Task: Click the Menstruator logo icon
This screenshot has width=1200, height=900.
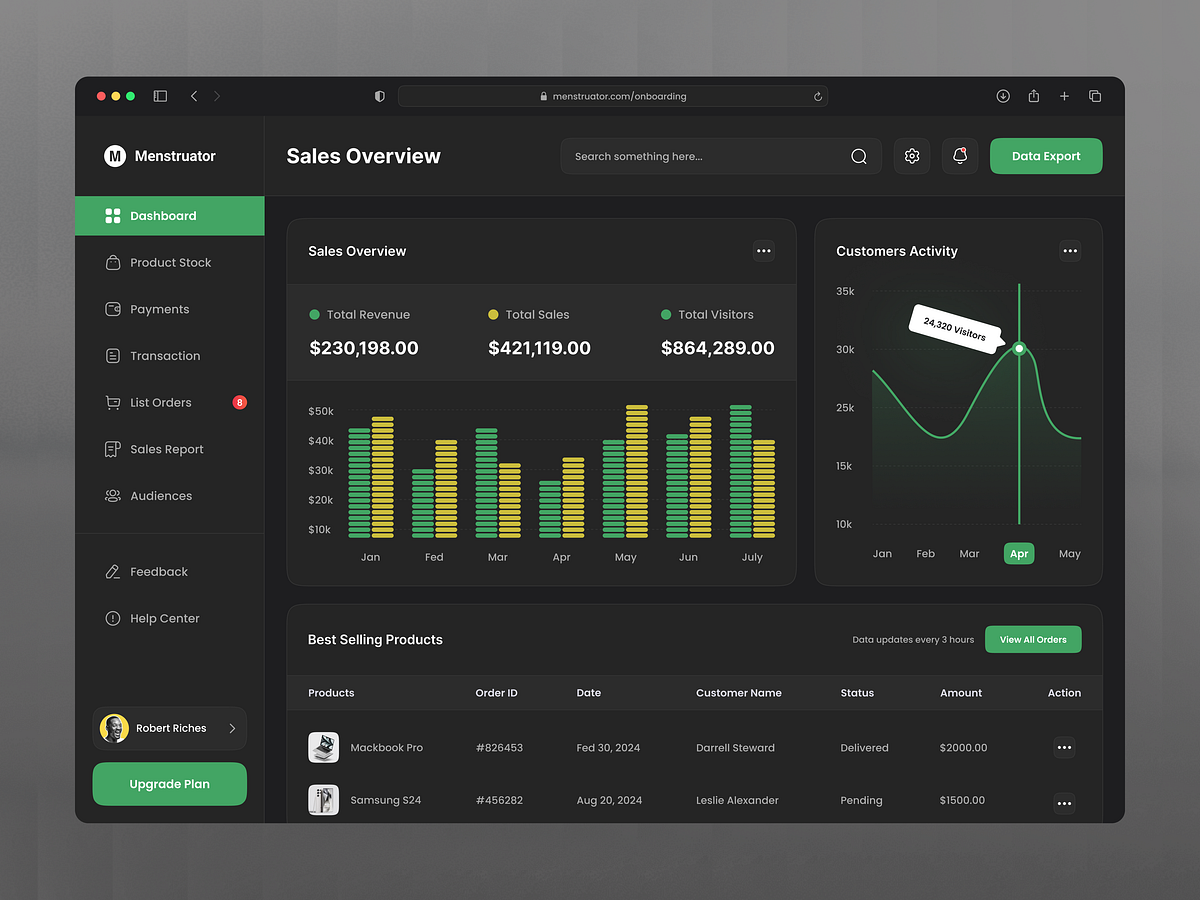Action: pos(115,156)
